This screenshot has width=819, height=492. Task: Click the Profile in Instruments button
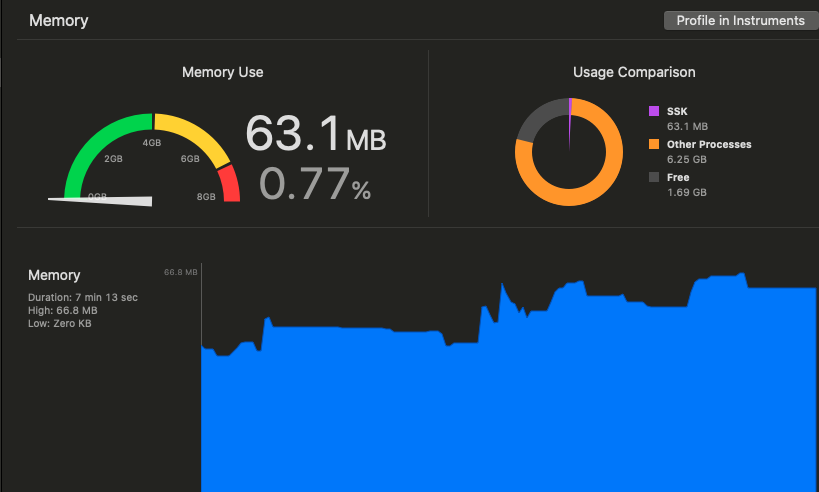(x=741, y=20)
